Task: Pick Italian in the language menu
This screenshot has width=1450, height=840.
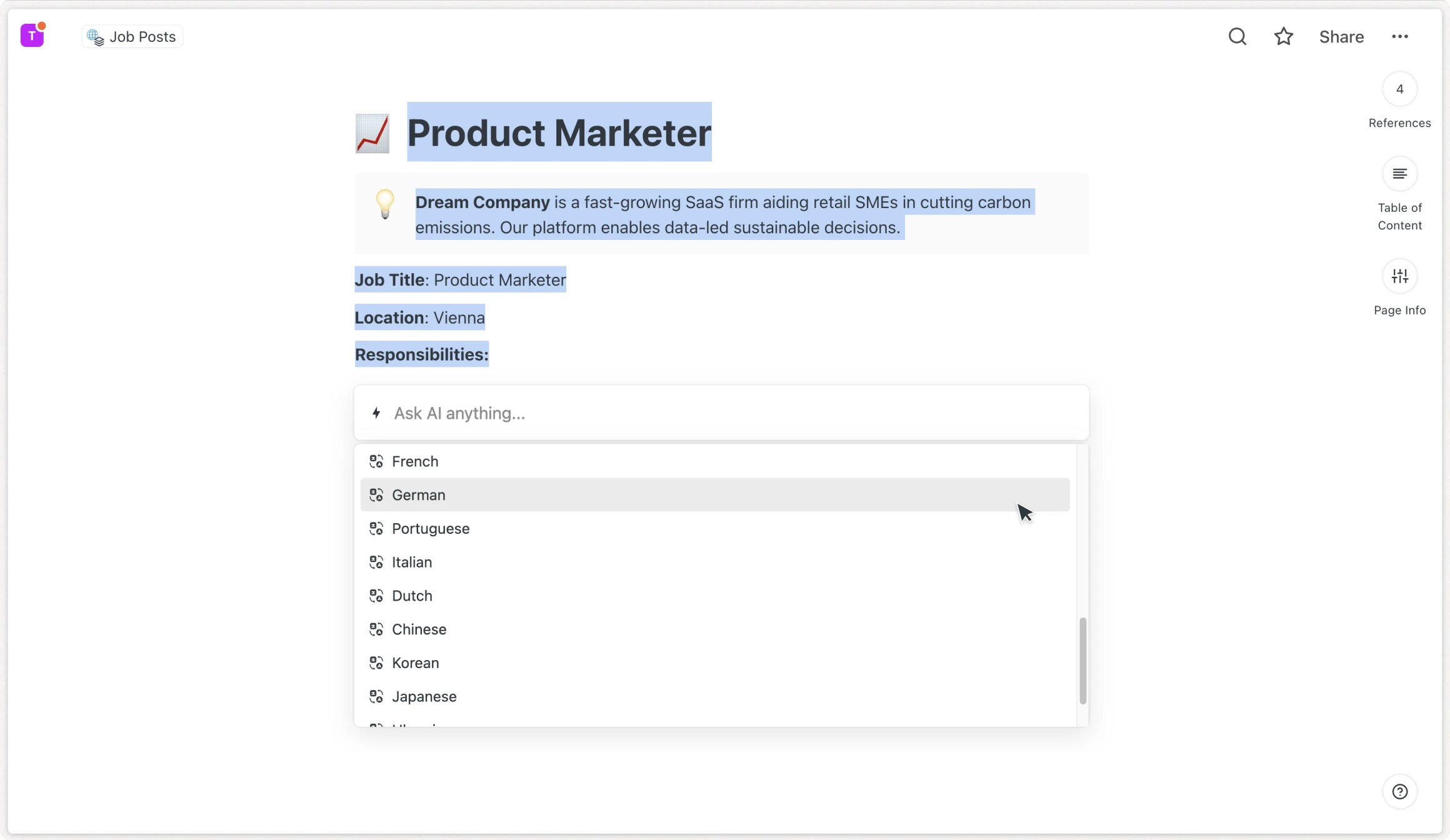Action: [x=412, y=562]
